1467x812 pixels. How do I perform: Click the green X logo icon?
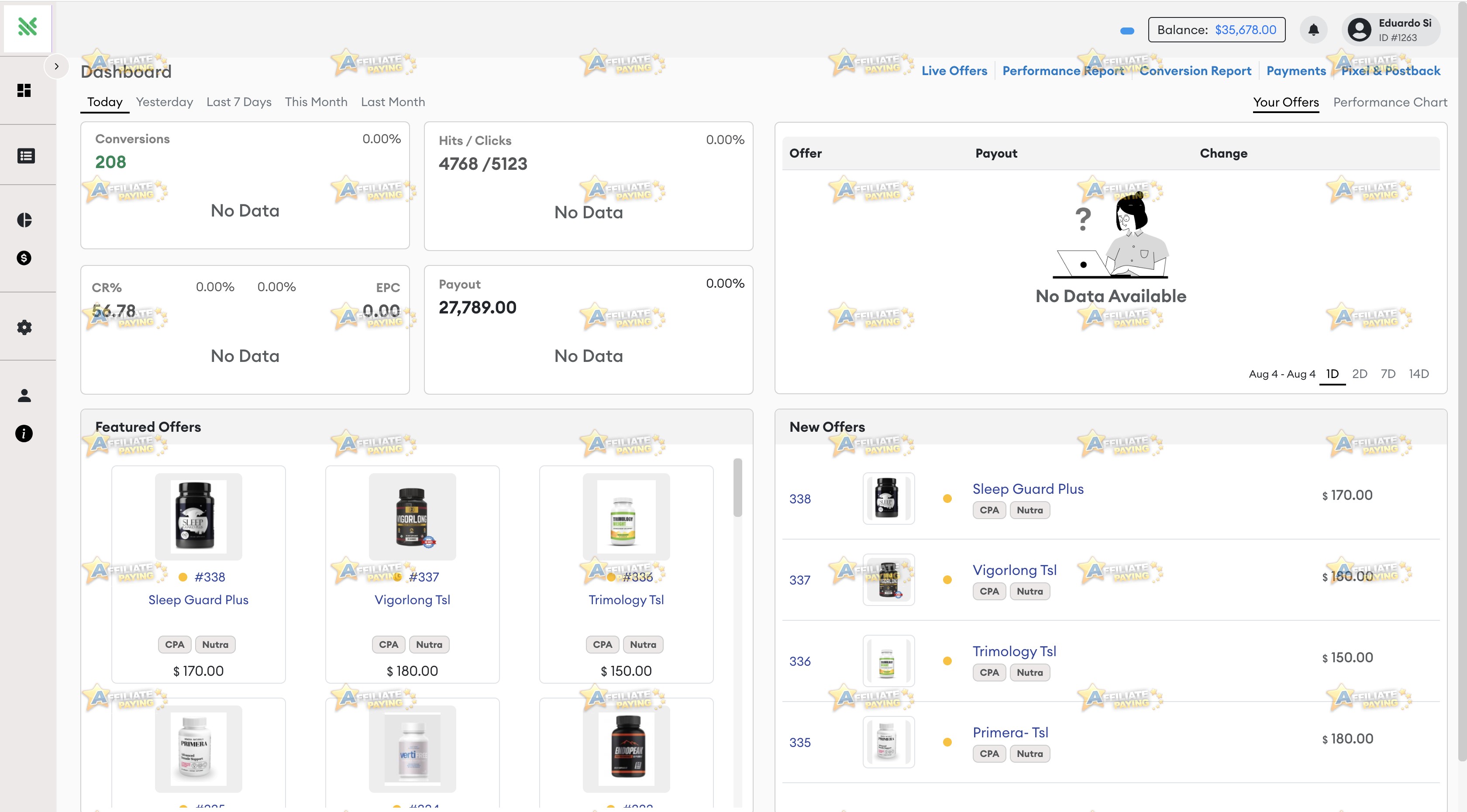tap(28, 27)
